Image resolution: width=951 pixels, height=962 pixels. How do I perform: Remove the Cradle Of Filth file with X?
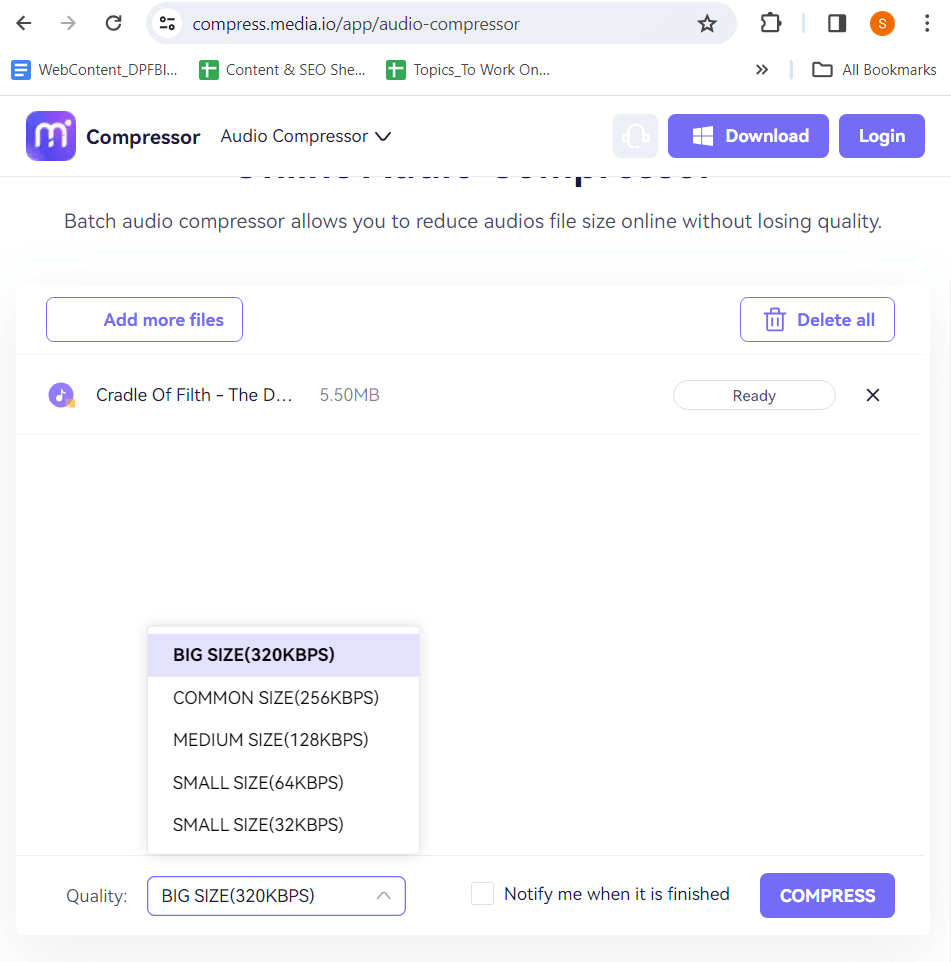tap(872, 395)
